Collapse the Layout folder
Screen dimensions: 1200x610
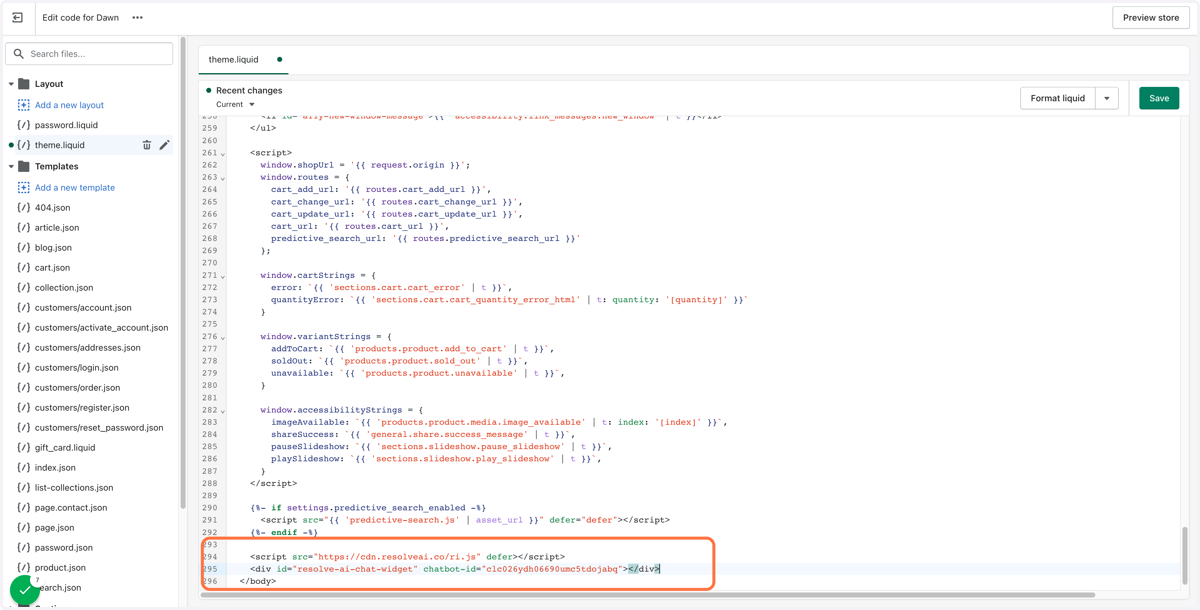click(x=11, y=84)
